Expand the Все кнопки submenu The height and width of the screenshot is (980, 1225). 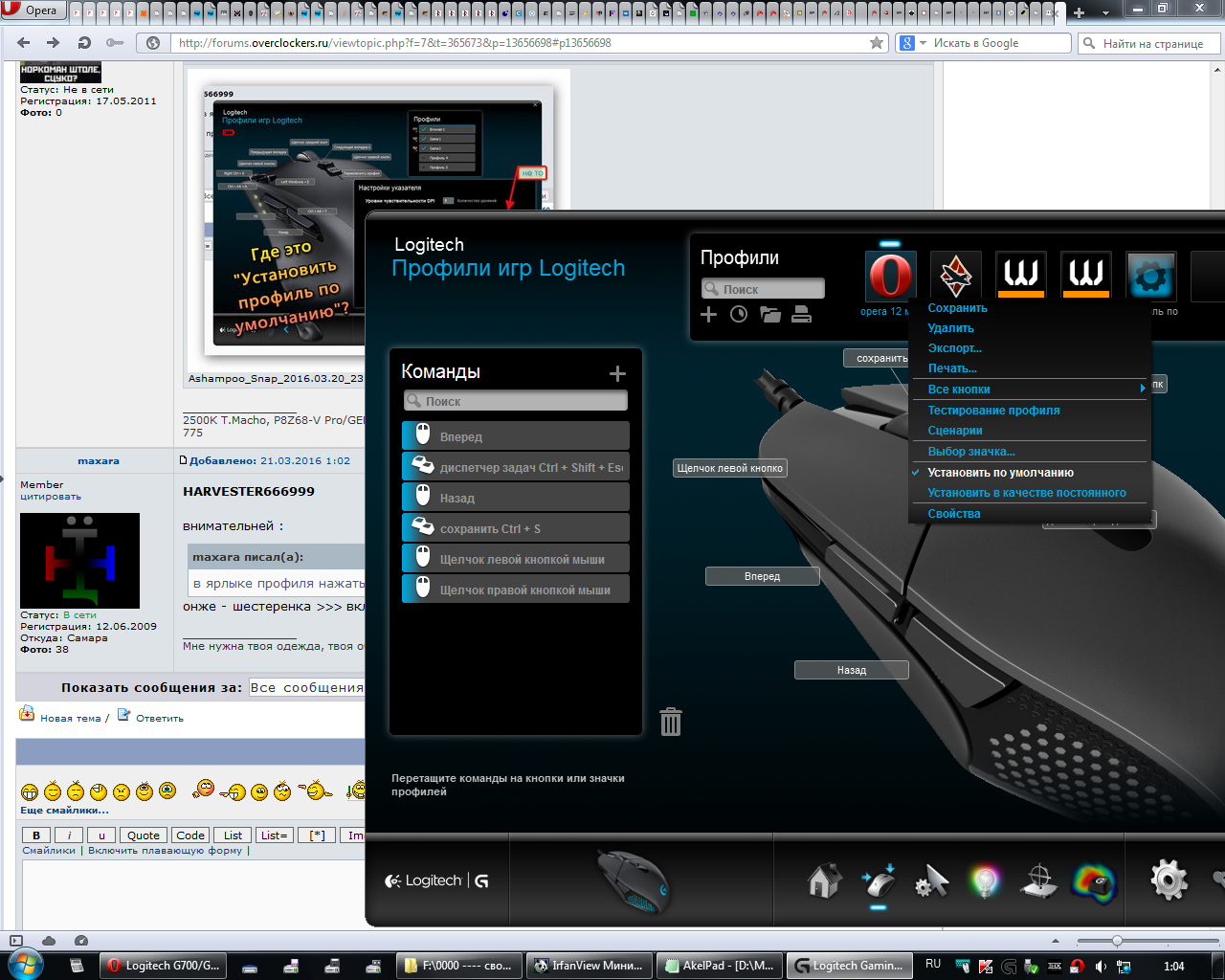(x=1029, y=390)
